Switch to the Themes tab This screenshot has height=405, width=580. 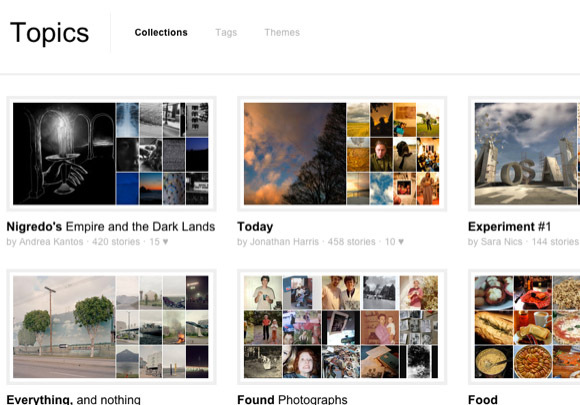[x=282, y=33]
